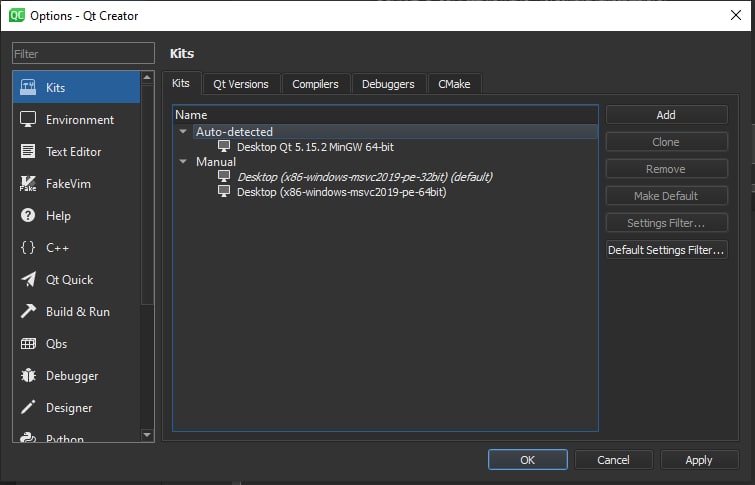Click the Designer pencil icon
This screenshot has width=755, height=485.
[28, 407]
